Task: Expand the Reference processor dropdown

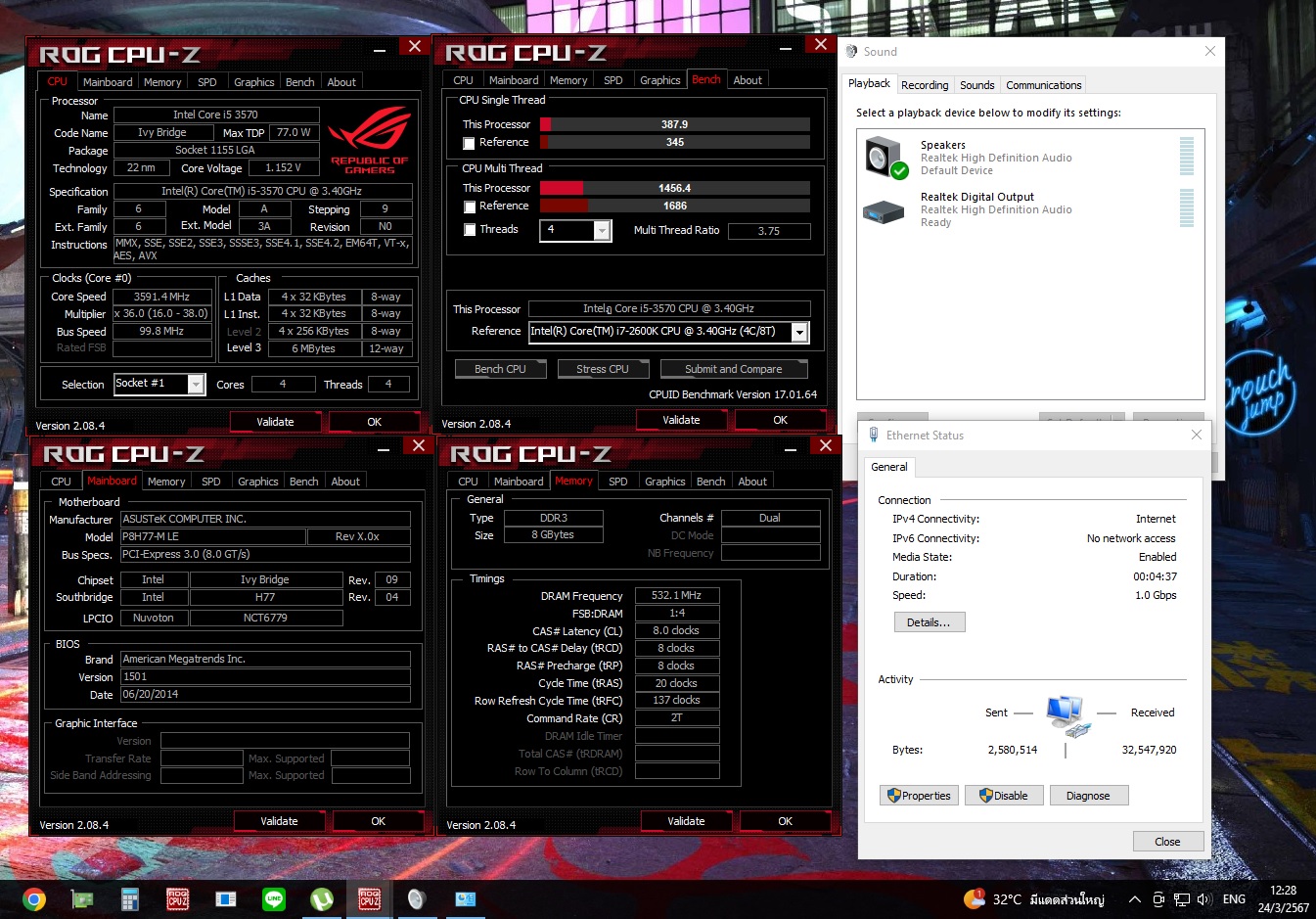Action: tap(799, 333)
